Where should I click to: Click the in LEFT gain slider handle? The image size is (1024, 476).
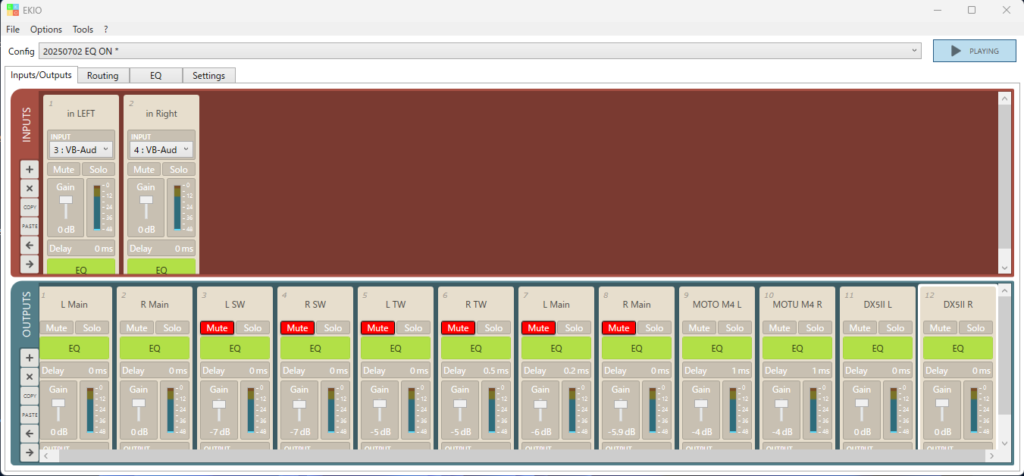tap(66, 200)
